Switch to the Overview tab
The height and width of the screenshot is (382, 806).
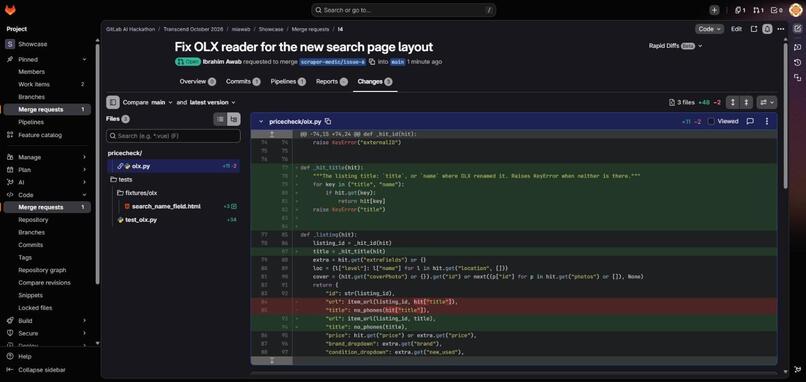point(197,81)
